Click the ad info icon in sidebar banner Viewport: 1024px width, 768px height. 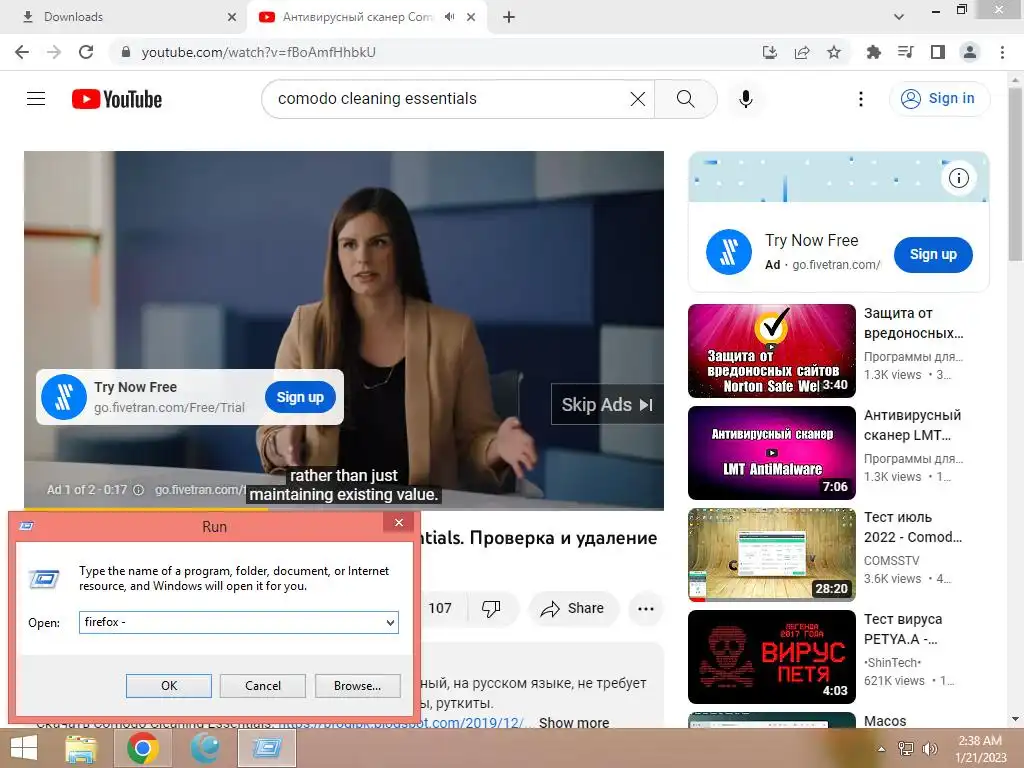point(959,178)
